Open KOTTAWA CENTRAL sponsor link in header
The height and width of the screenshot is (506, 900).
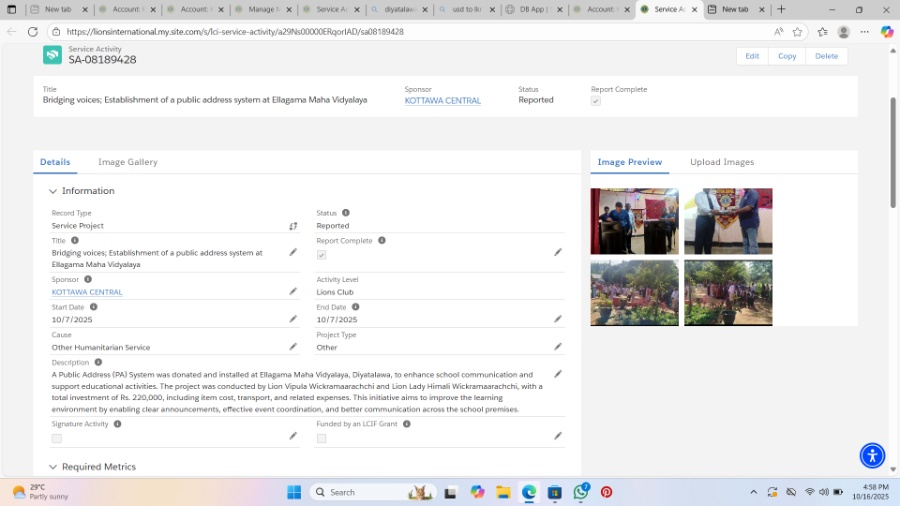click(442, 101)
